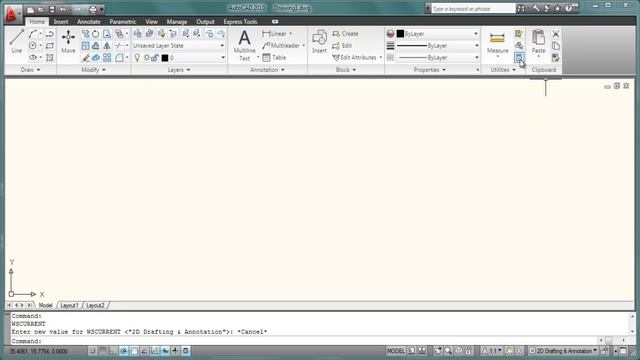Select the Array tool in Modify panel

[x=107, y=58]
